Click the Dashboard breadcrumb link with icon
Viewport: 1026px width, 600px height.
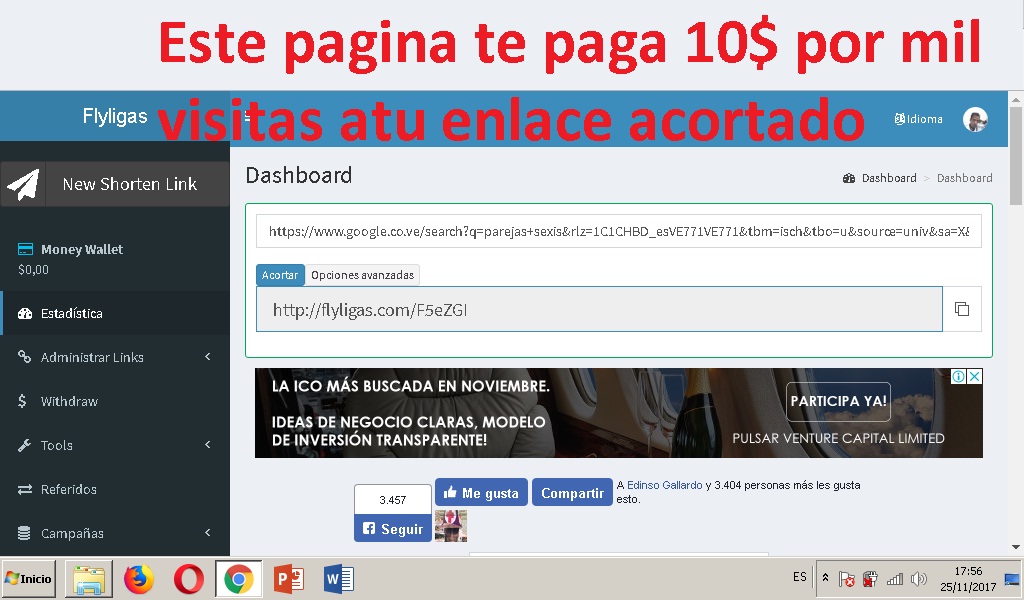(880, 178)
